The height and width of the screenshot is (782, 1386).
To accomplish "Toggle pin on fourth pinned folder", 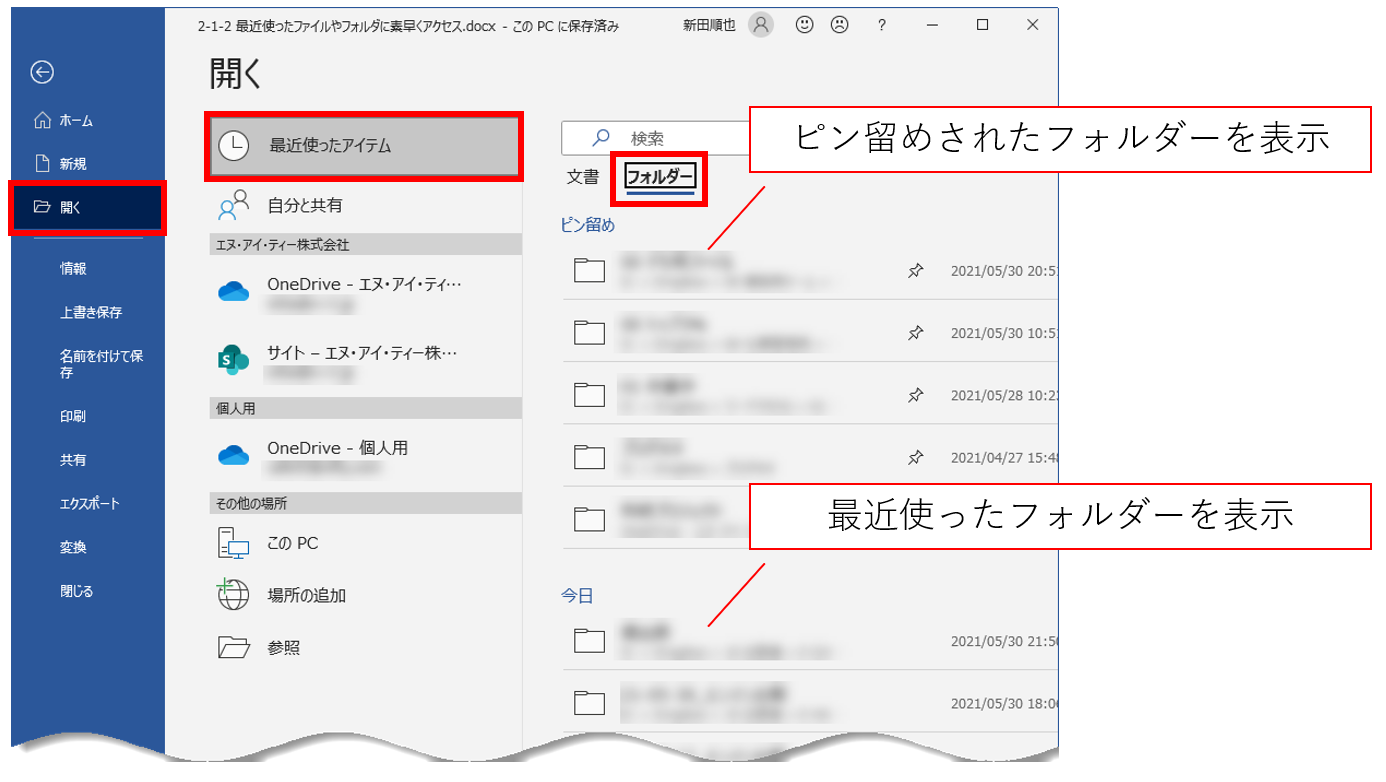I will [915, 457].
